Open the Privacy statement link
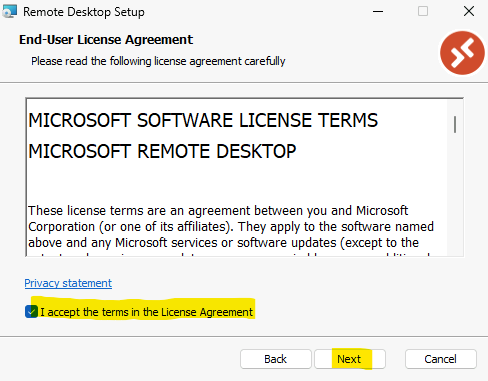 tap(68, 283)
